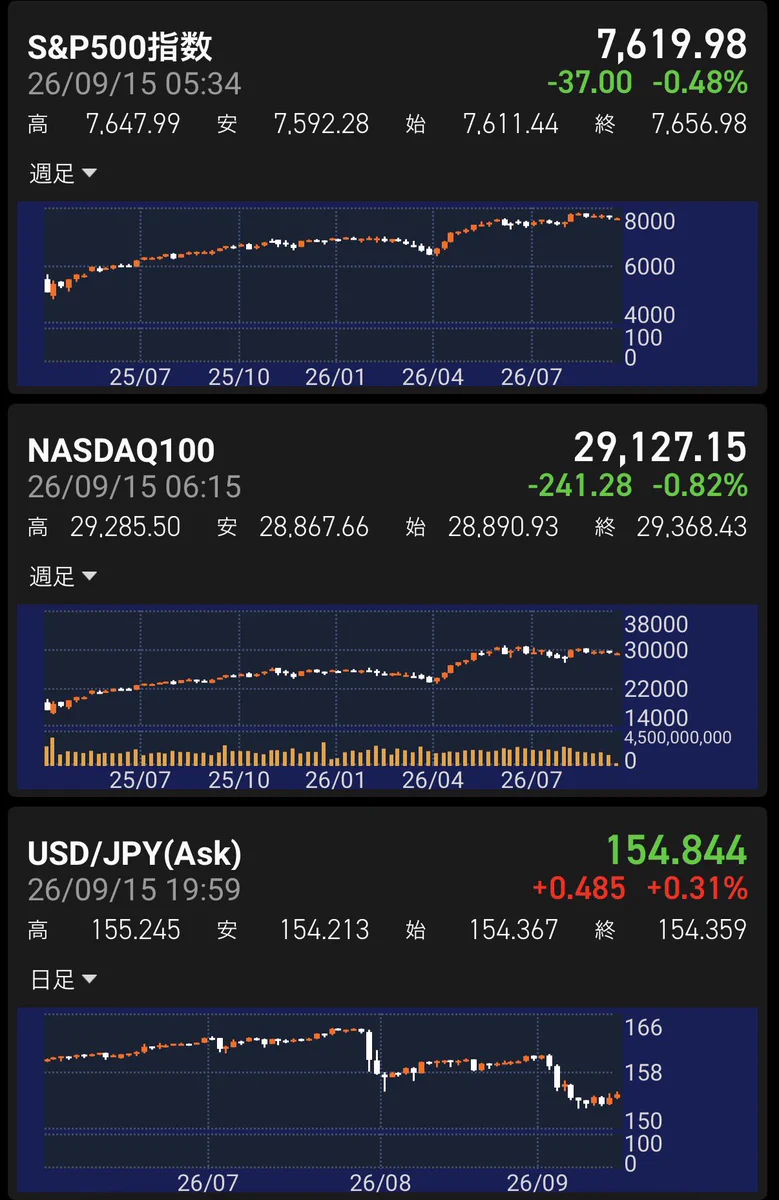The image size is (779, 1200).
Task: Open the 週足 dropdown under S&P500指数
Action: [x=63, y=174]
